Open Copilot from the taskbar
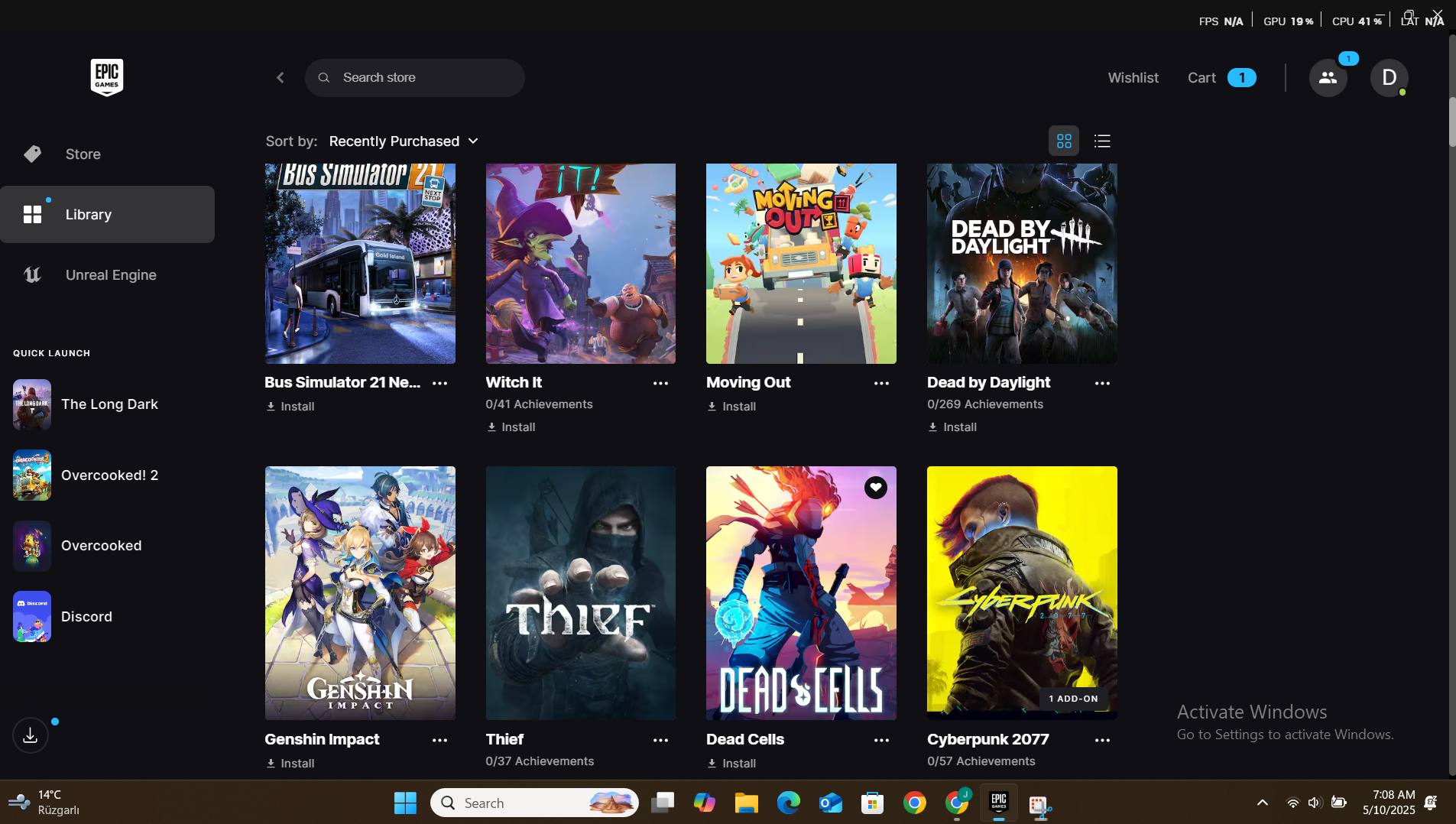1456x824 pixels. tap(705, 803)
